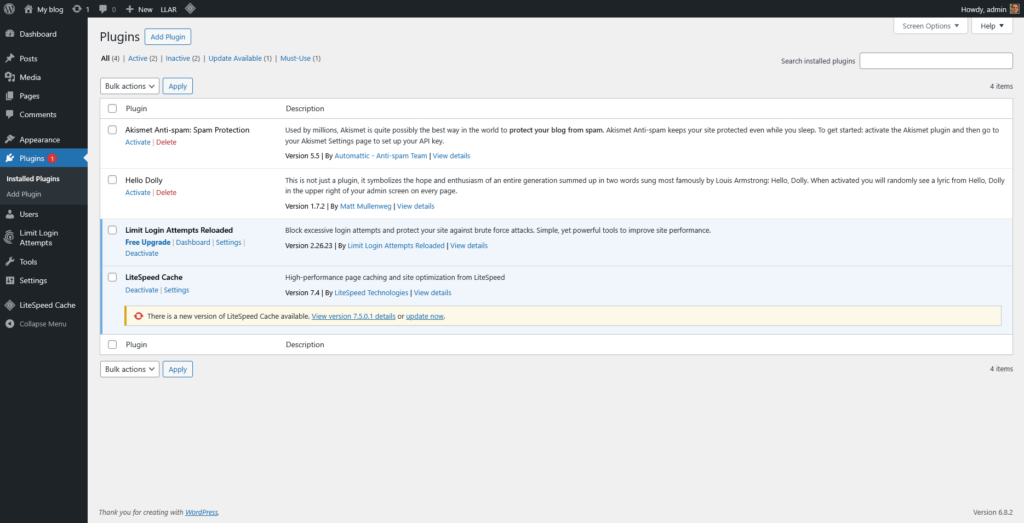Open Dashboard from the sidebar
This screenshot has height=523, width=1024.
tap(38, 34)
